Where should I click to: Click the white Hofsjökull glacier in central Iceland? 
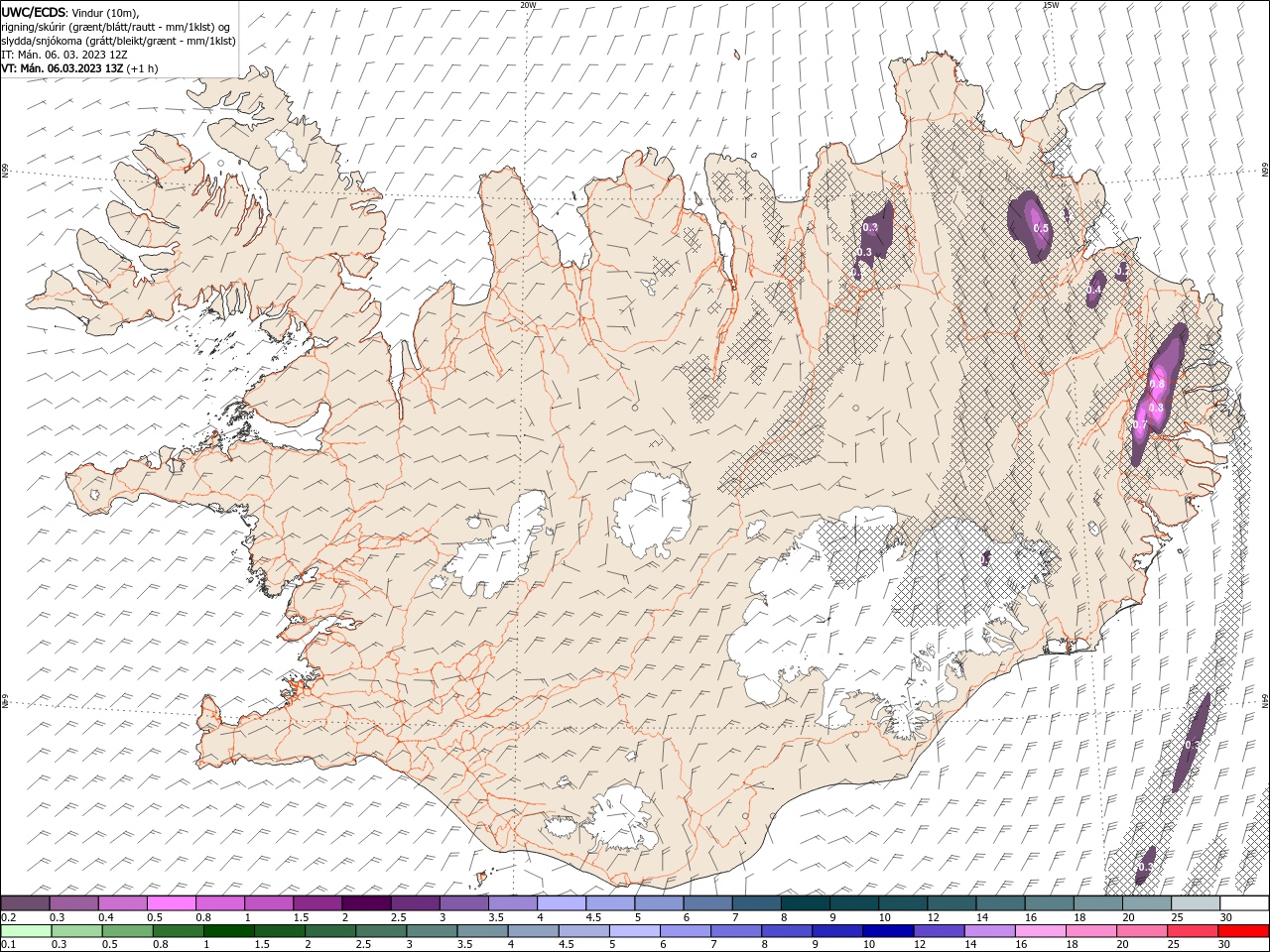tap(652, 516)
